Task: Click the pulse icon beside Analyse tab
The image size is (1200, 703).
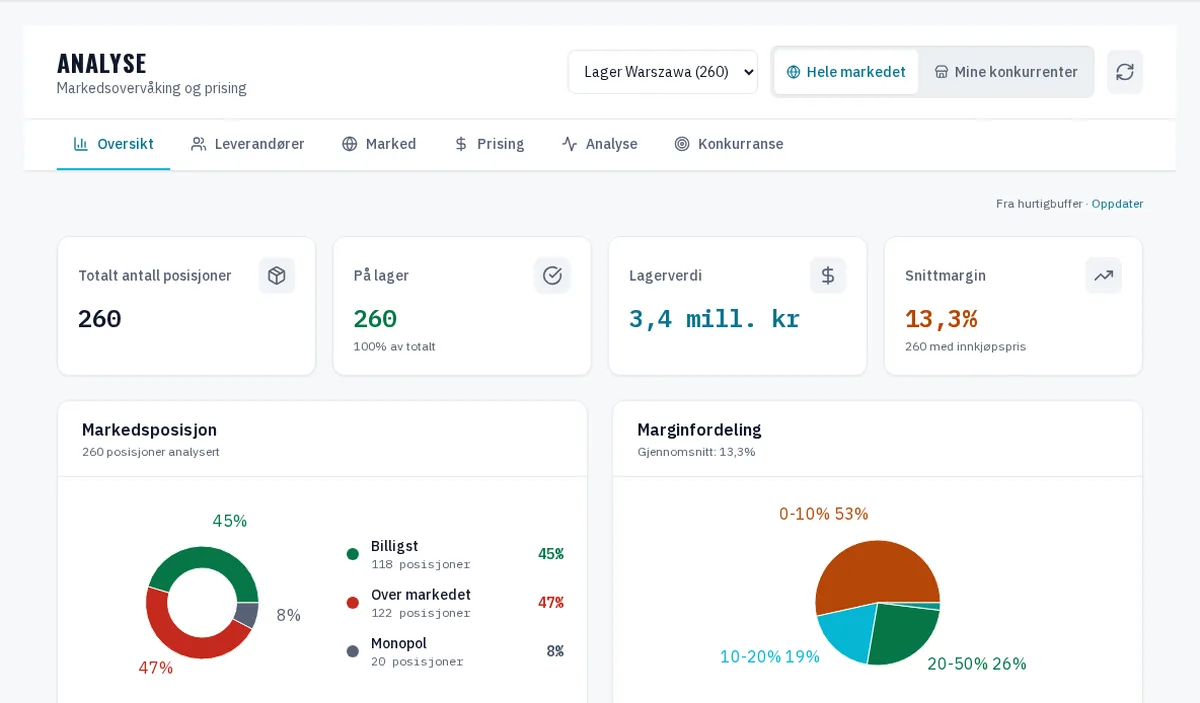Action: click(569, 144)
